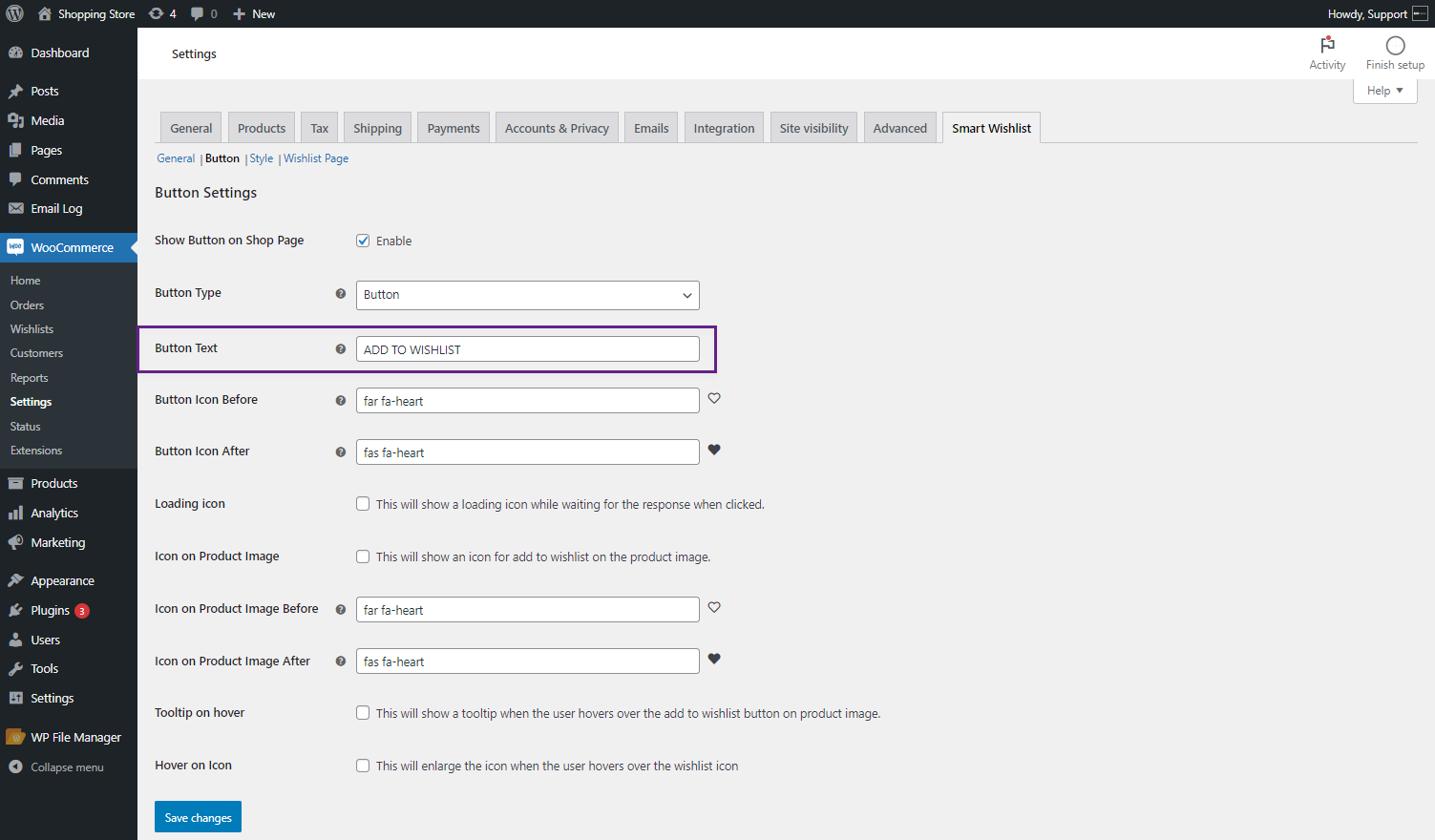This screenshot has height=840, width=1435.
Task: Click the Shopping Store home icon
Action: pyautogui.click(x=45, y=13)
